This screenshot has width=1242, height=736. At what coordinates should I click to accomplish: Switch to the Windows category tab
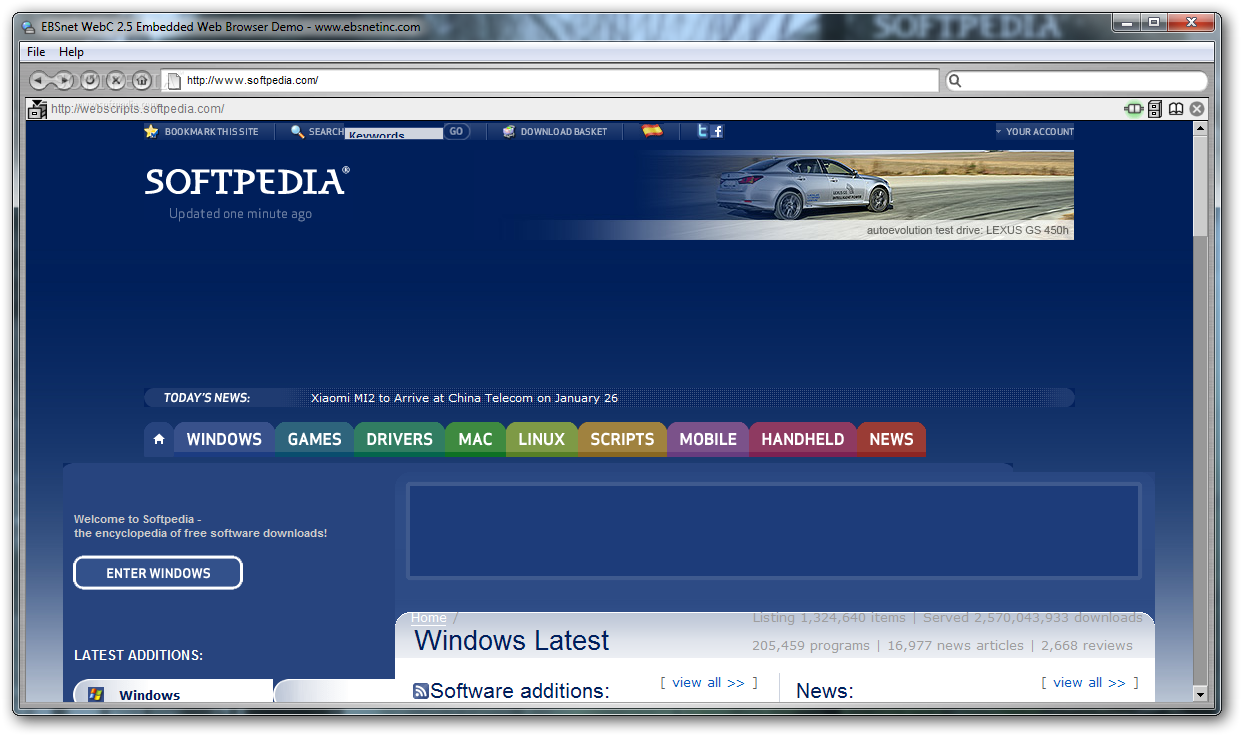(224, 439)
